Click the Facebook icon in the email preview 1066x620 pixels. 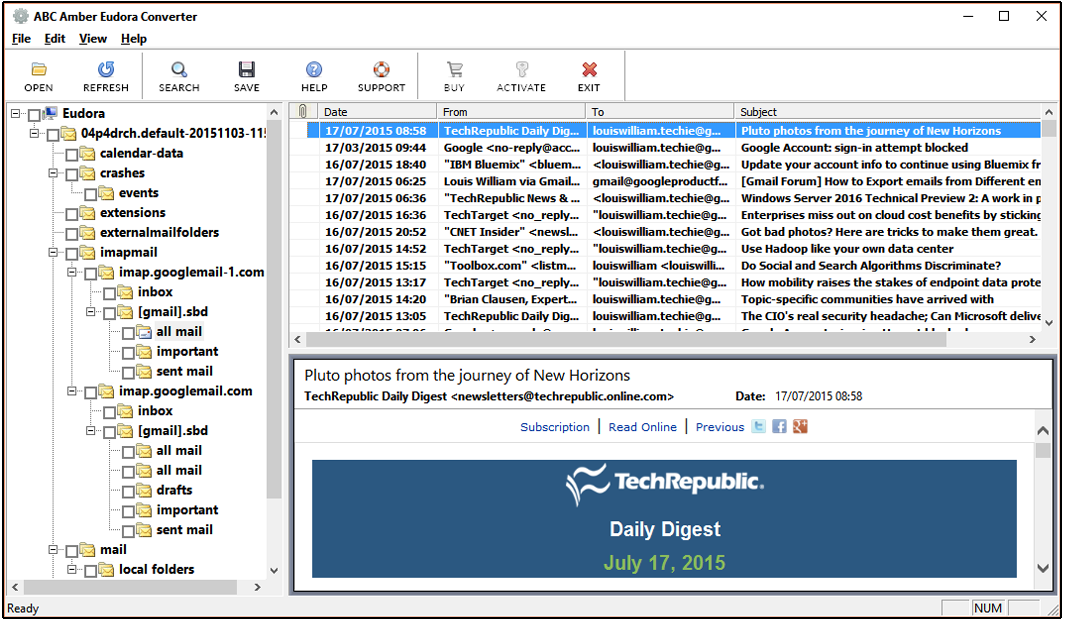tap(779, 426)
